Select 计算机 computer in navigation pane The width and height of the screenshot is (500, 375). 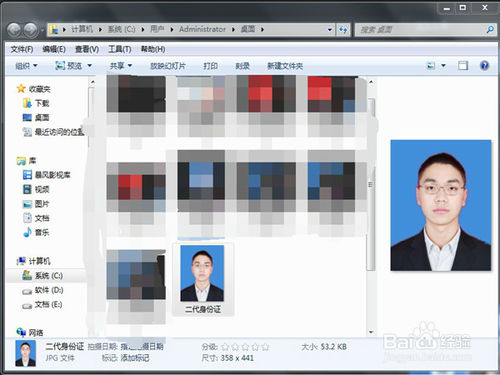33,261
